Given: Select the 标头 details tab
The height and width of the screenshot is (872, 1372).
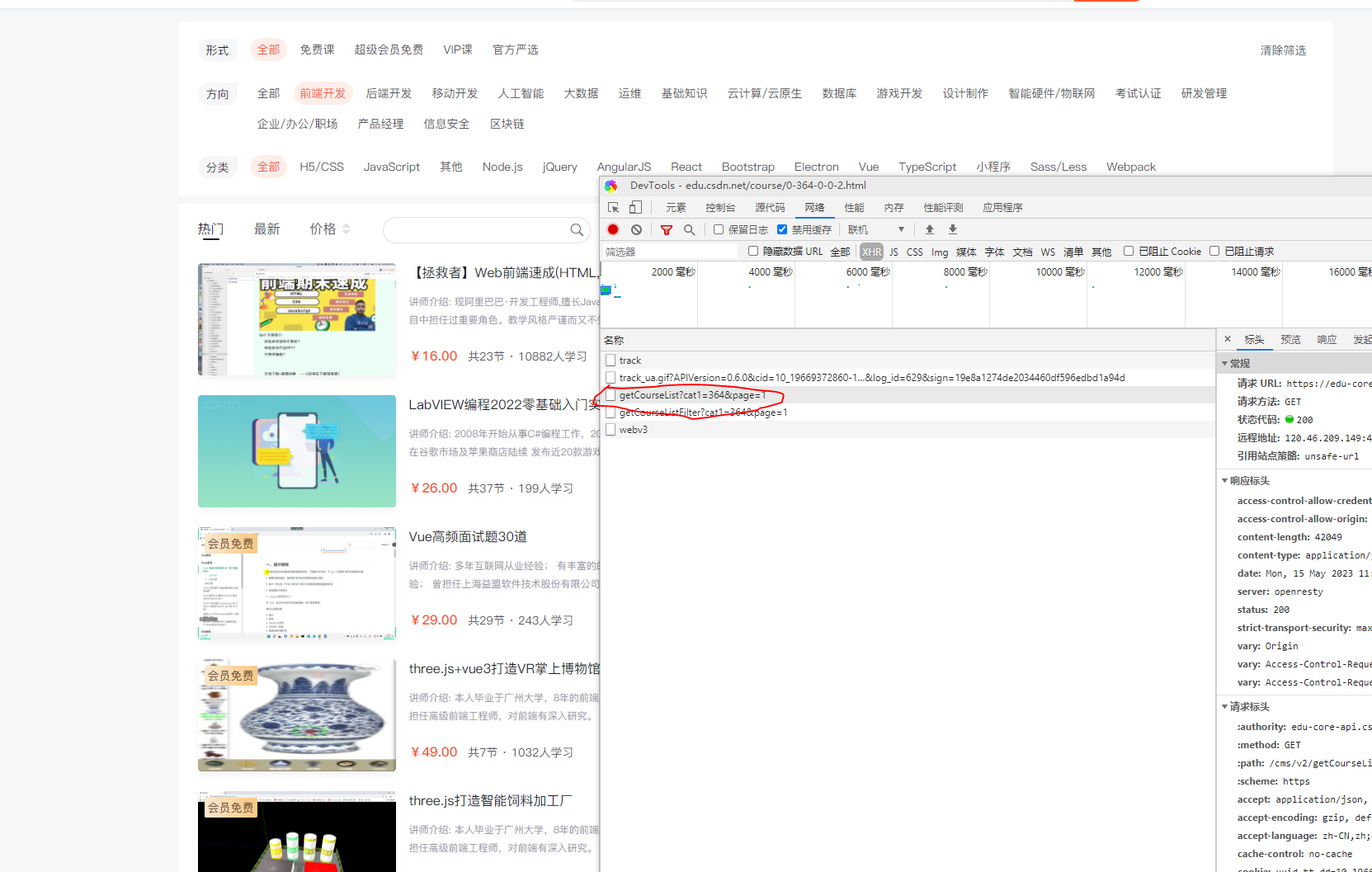Looking at the screenshot, I should 1254,340.
